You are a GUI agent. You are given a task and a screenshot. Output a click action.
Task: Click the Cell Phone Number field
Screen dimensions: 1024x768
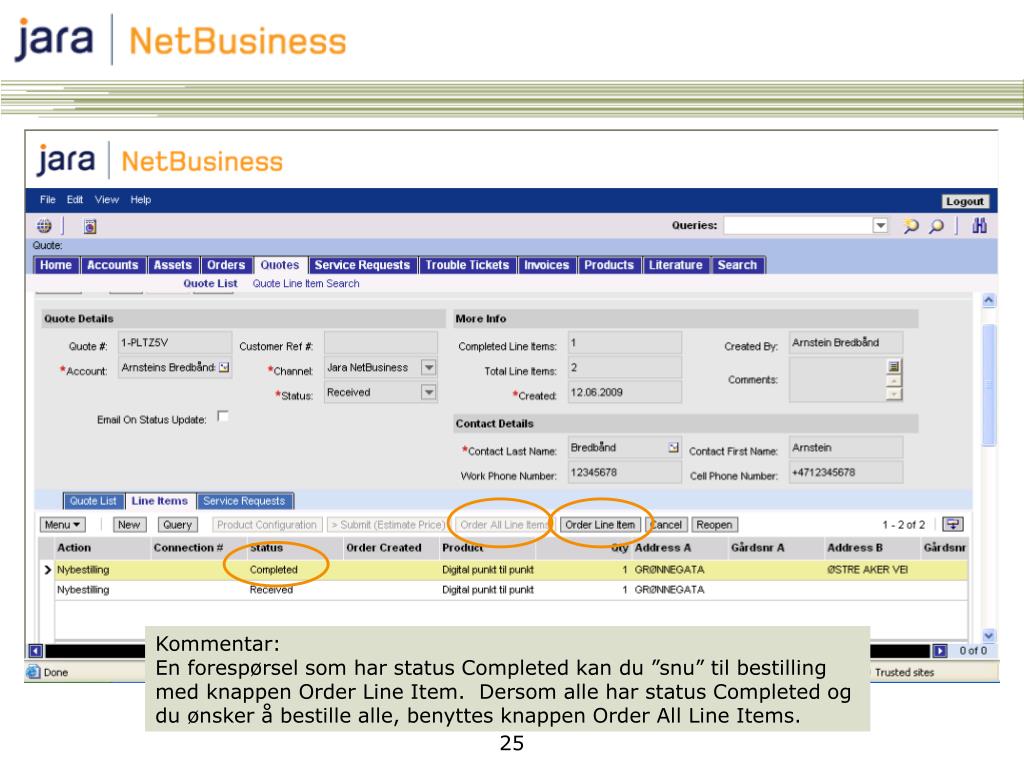pyautogui.click(x=846, y=472)
